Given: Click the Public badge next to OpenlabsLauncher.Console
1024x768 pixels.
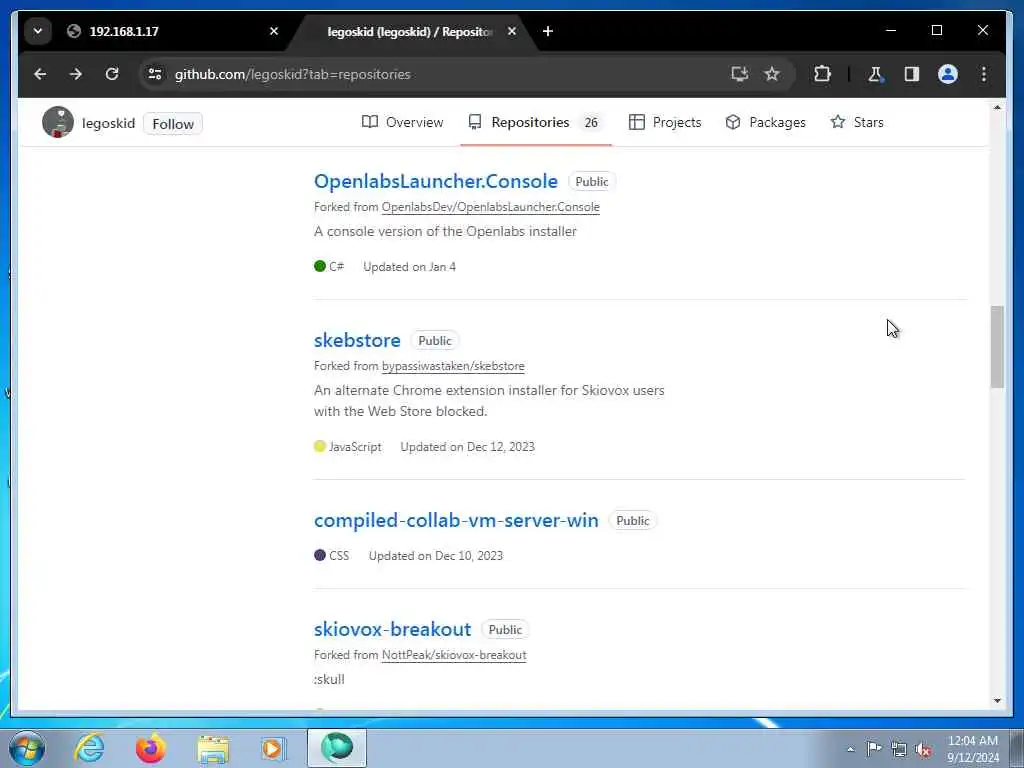Looking at the screenshot, I should (x=592, y=182).
